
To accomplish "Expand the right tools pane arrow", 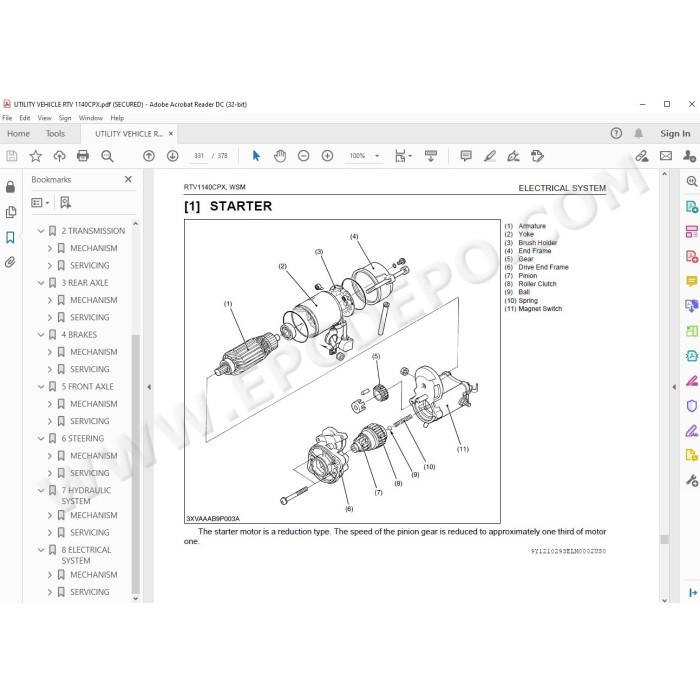I will pyautogui.click(x=674, y=387).
